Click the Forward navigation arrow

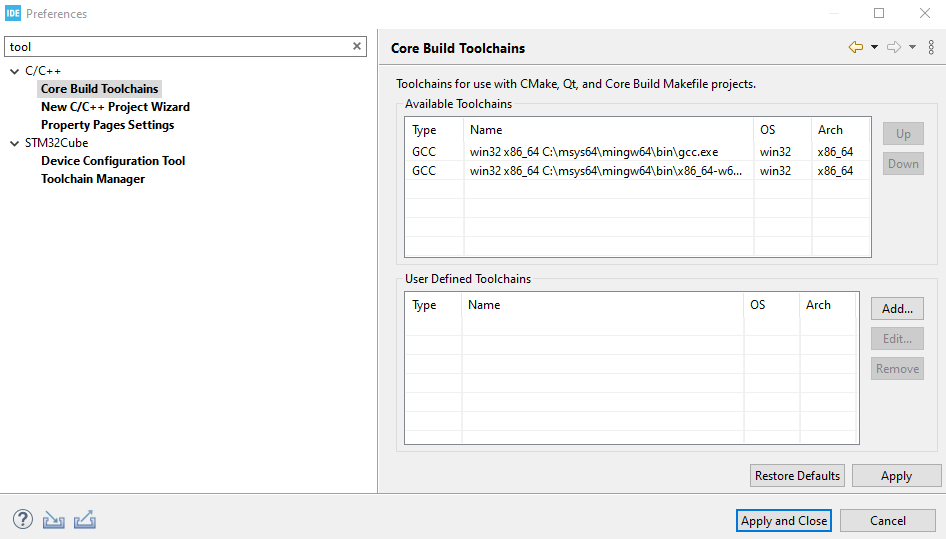coord(894,47)
